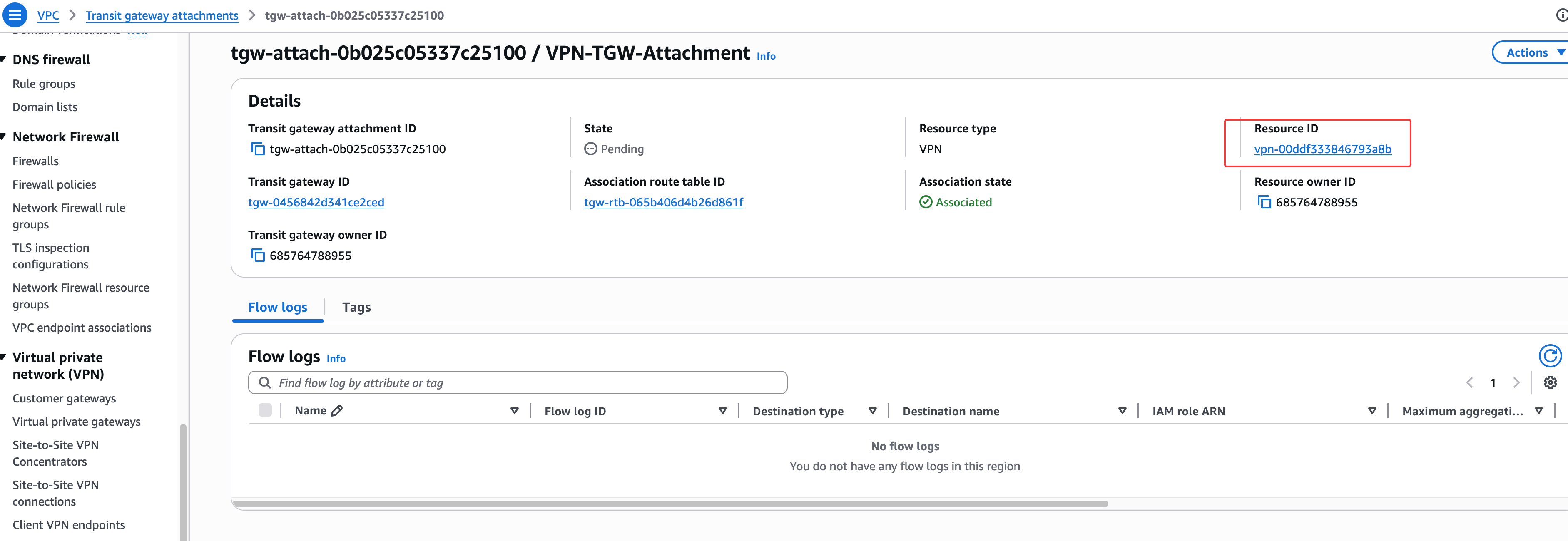Switch to the Tags tab

tap(356, 307)
